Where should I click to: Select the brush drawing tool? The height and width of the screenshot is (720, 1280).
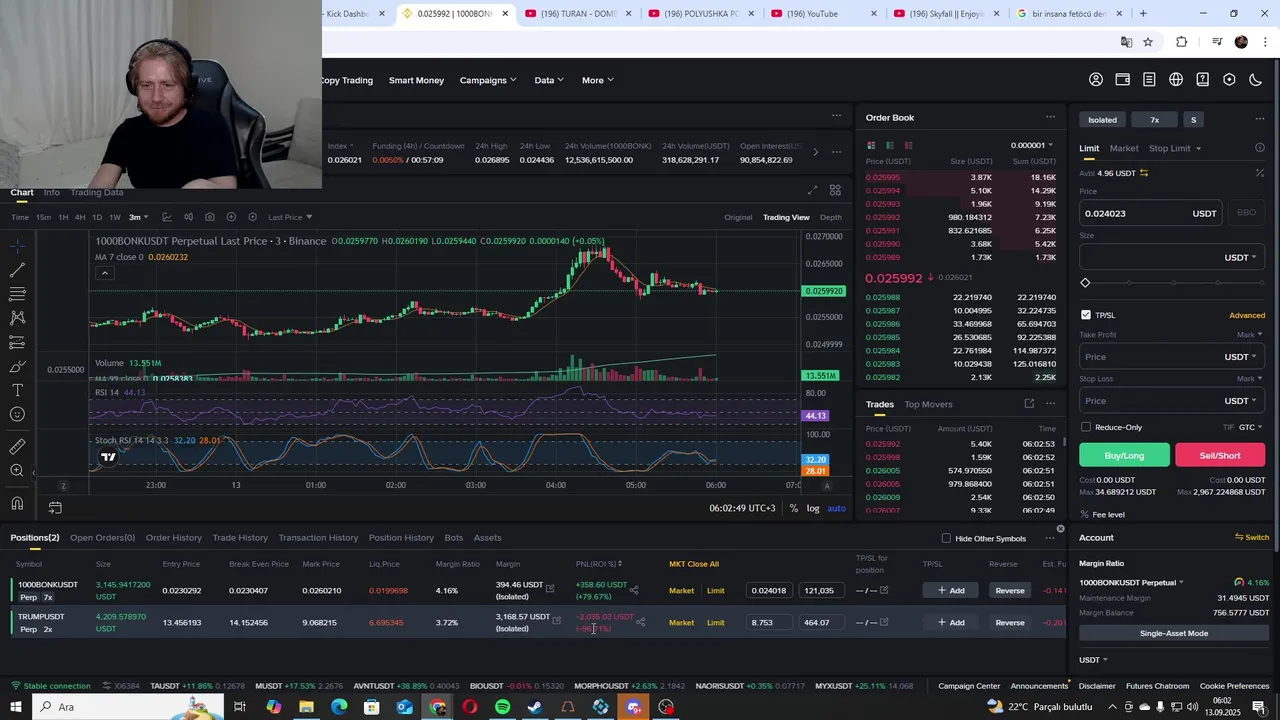point(17,366)
